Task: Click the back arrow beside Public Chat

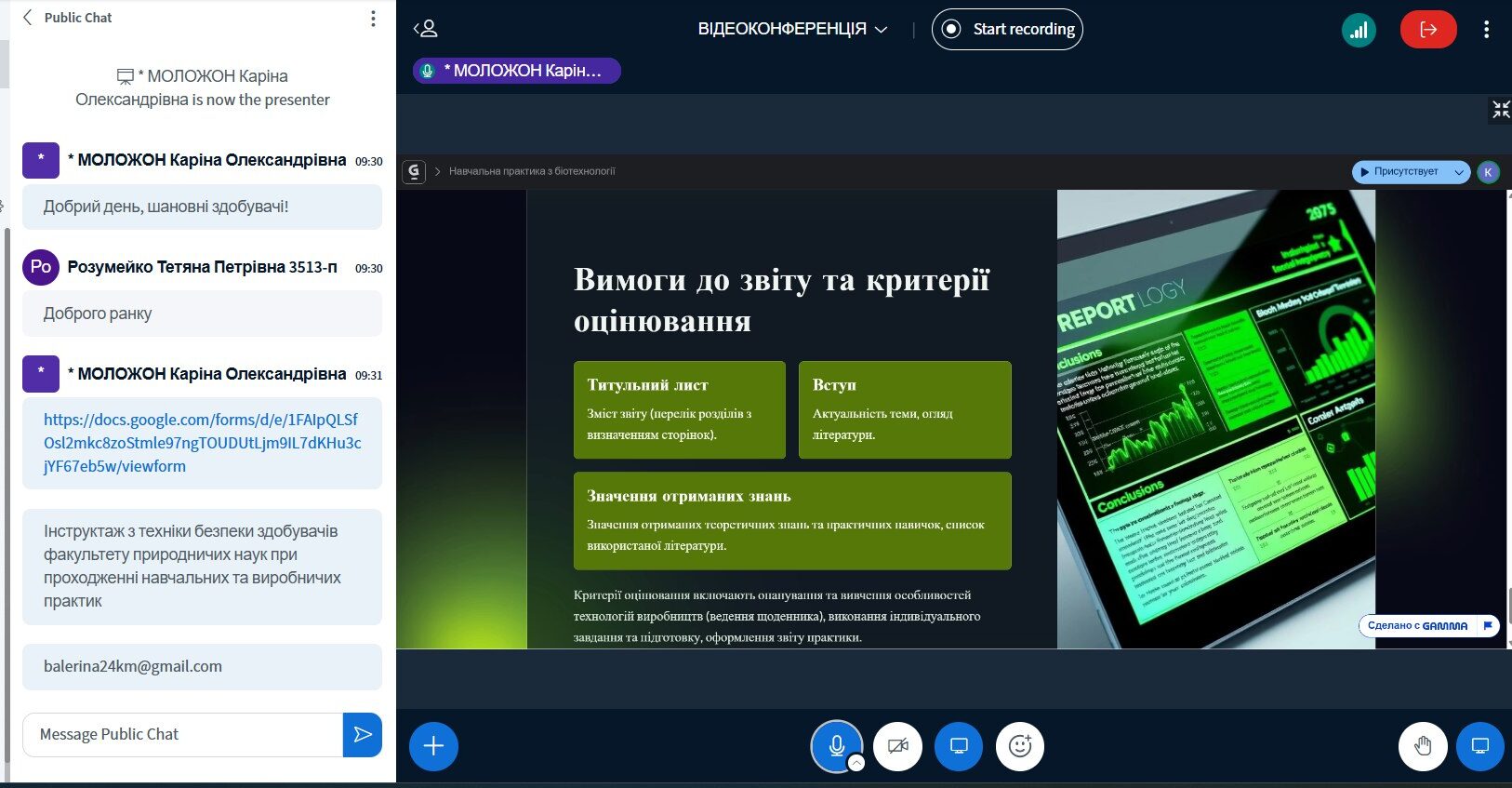Action: pyautogui.click(x=28, y=18)
